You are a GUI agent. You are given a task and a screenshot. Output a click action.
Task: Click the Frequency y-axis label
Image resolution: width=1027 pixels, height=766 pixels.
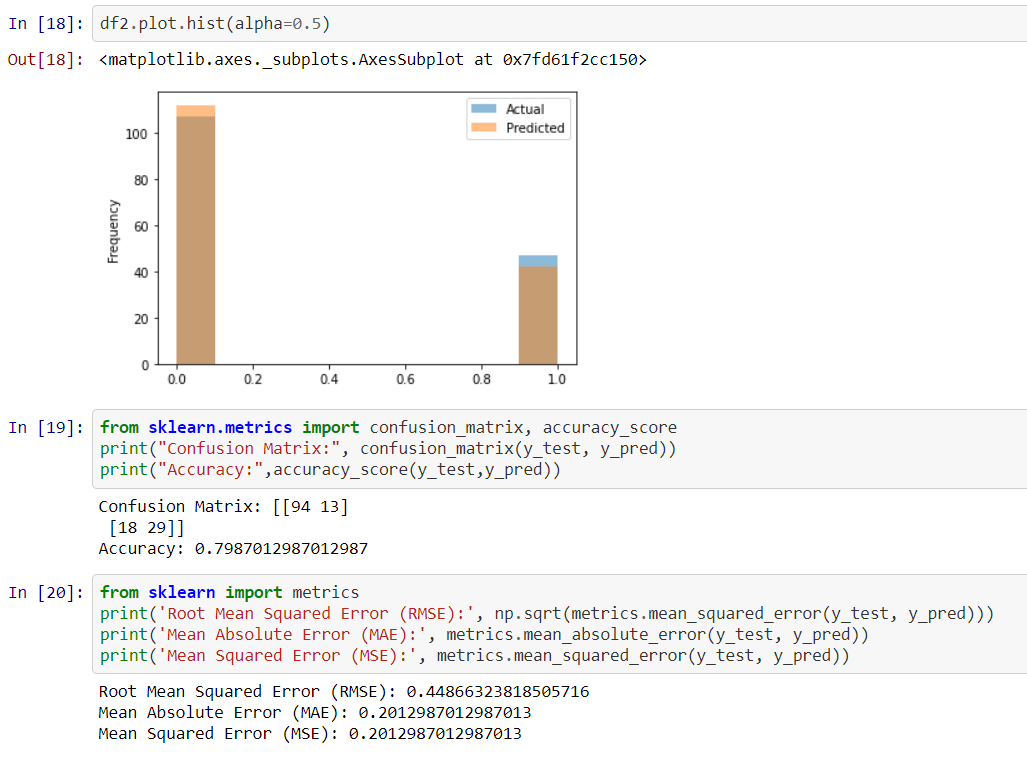click(x=113, y=232)
